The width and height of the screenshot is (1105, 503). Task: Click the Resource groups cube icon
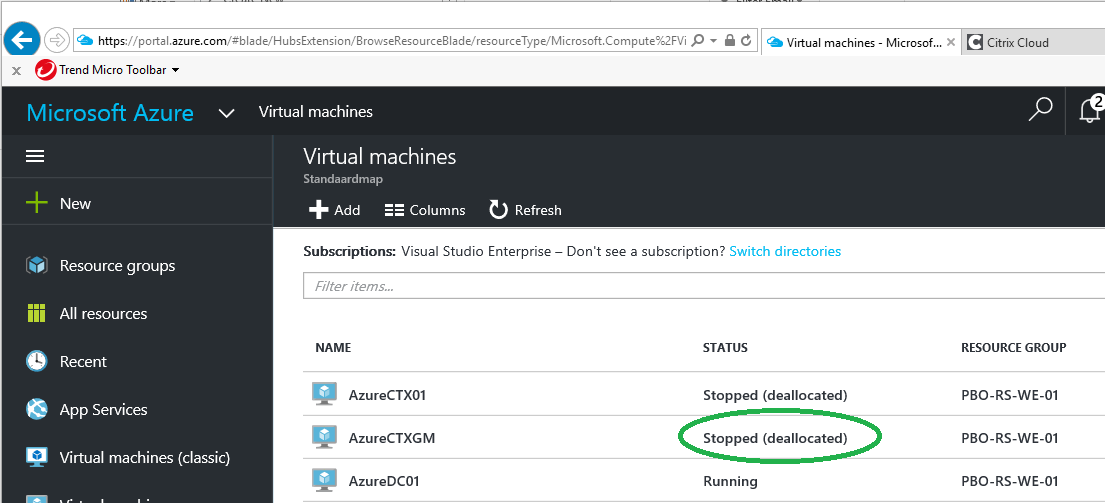(x=36, y=266)
